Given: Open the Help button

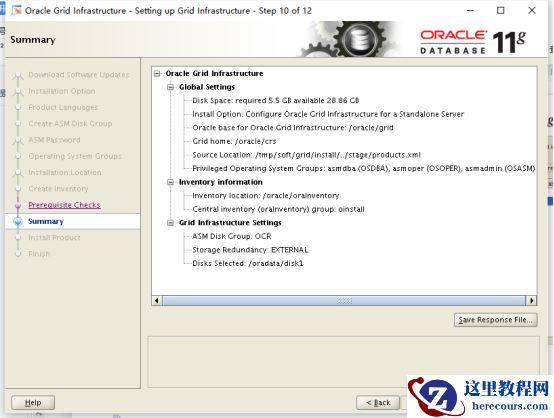Looking at the screenshot, I should [33, 402].
